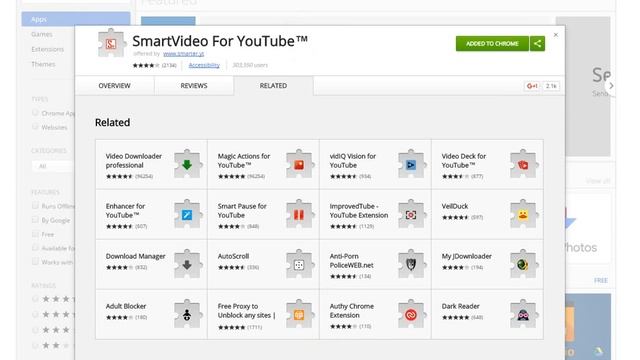This screenshot has width=640, height=360.
Task: Click the Adult Blocker extension icon
Action: pos(187,314)
